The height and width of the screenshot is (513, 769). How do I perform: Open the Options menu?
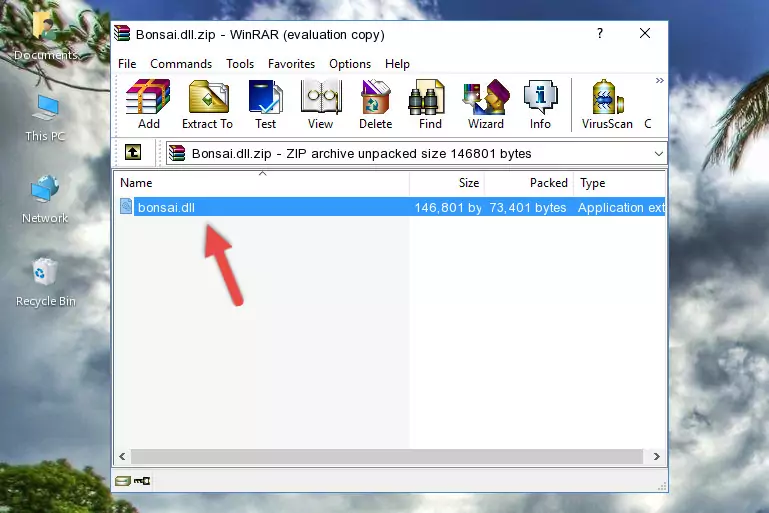pyautogui.click(x=350, y=64)
